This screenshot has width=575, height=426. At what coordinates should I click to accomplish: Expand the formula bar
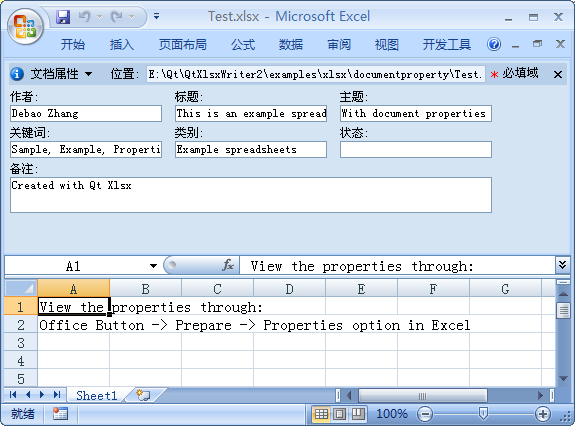tap(562, 265)
